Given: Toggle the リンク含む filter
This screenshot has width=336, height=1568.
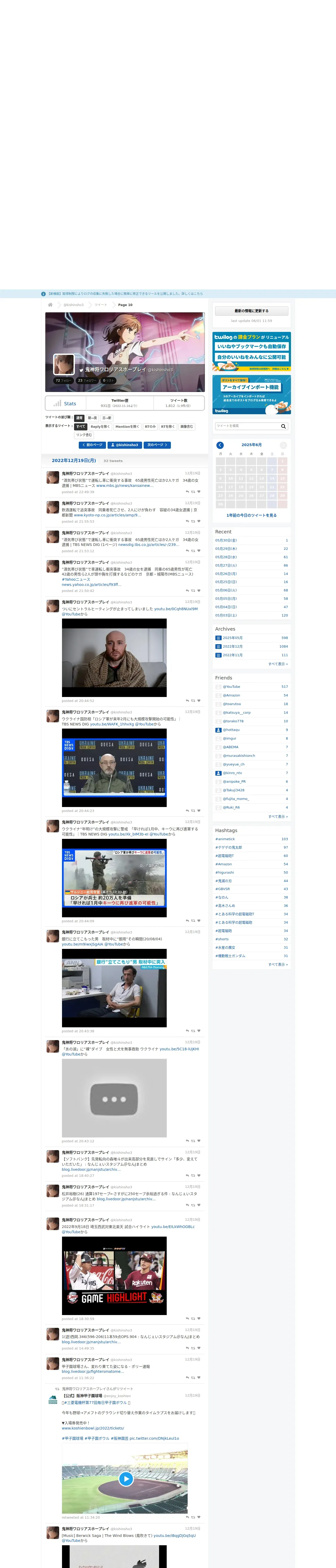Looking at the screenshot, I should pos(84,435).
